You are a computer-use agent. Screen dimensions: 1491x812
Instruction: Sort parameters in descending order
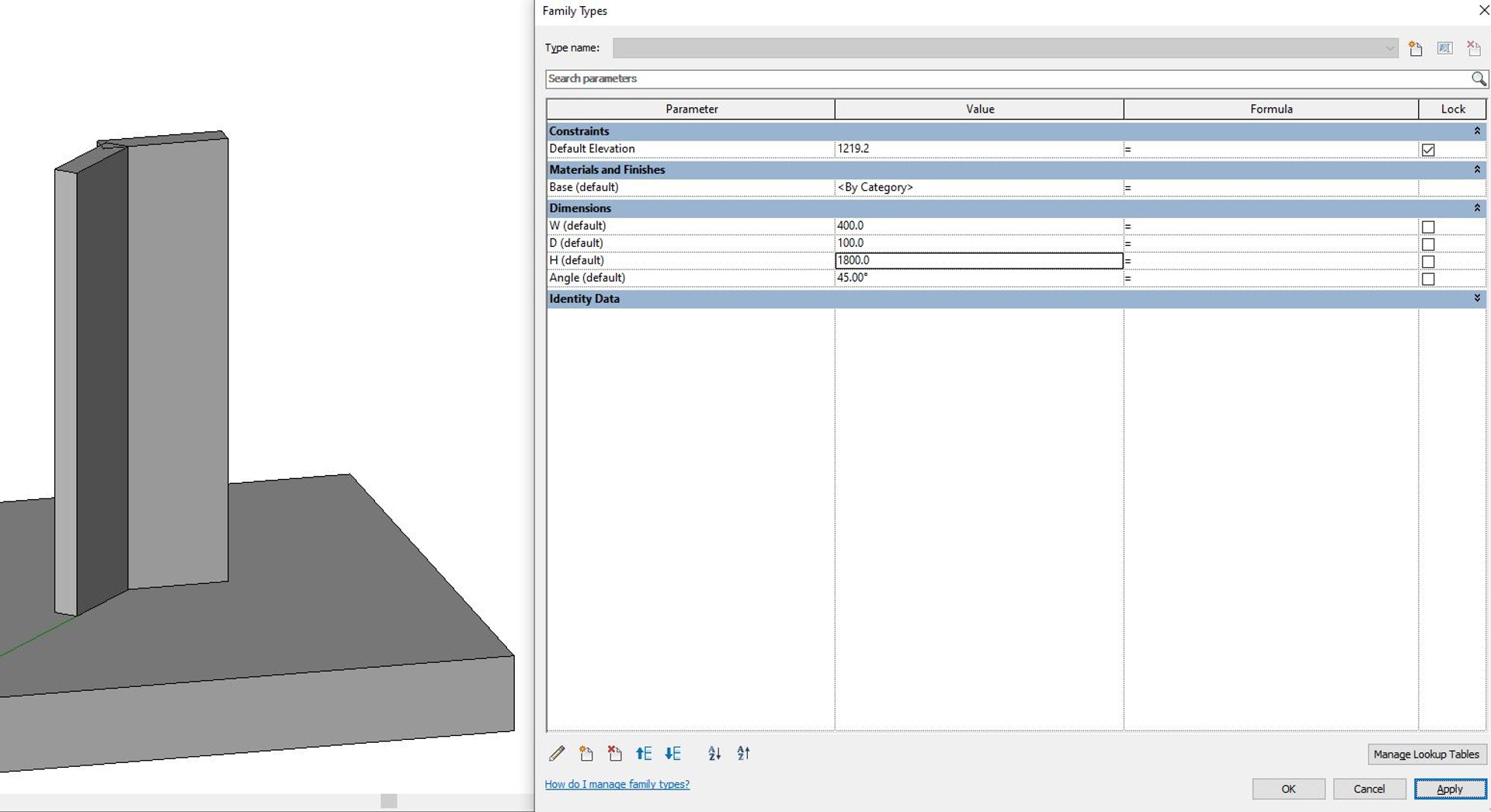pos(743,753)
